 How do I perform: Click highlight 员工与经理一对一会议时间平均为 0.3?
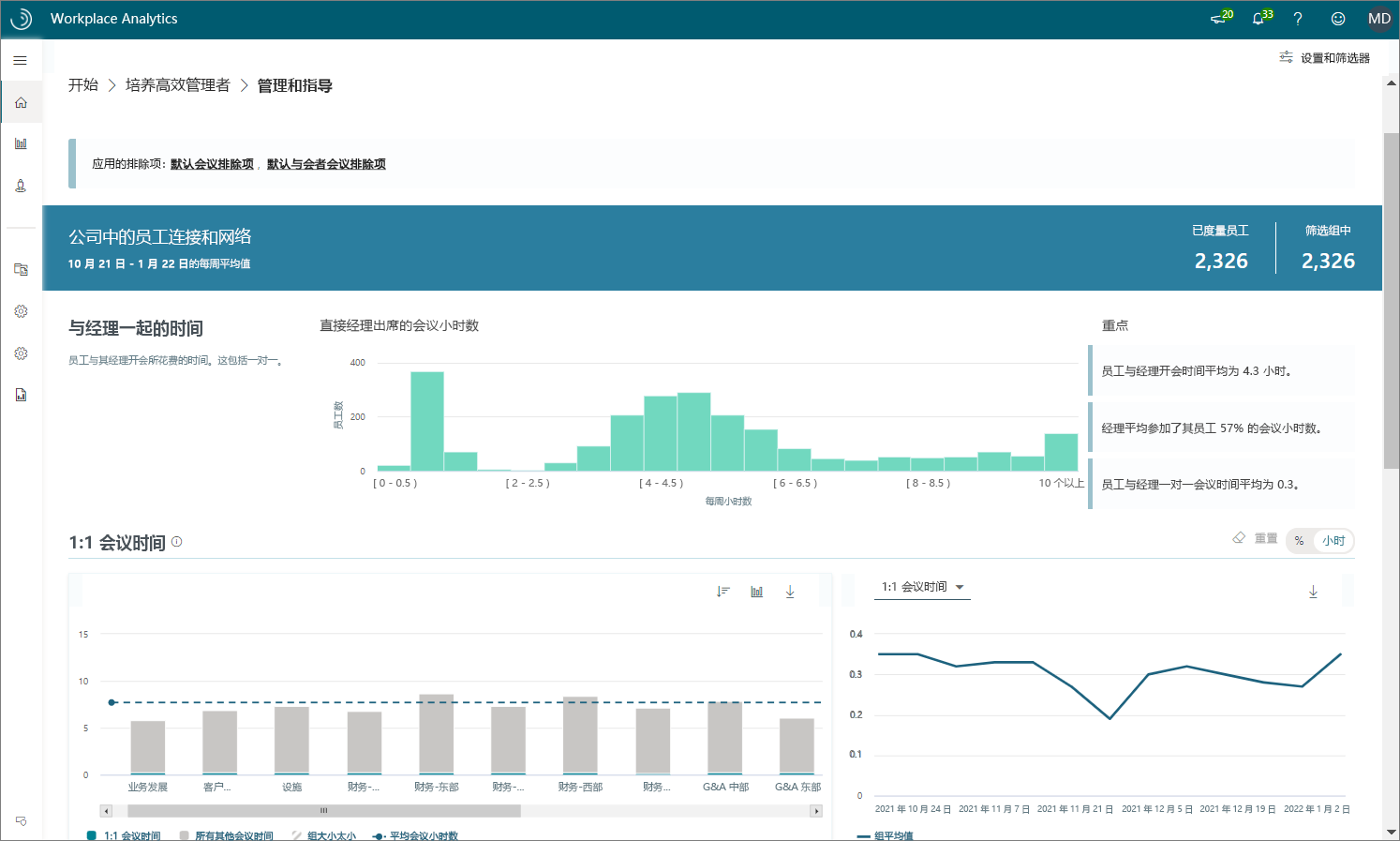pos(1222,485)
